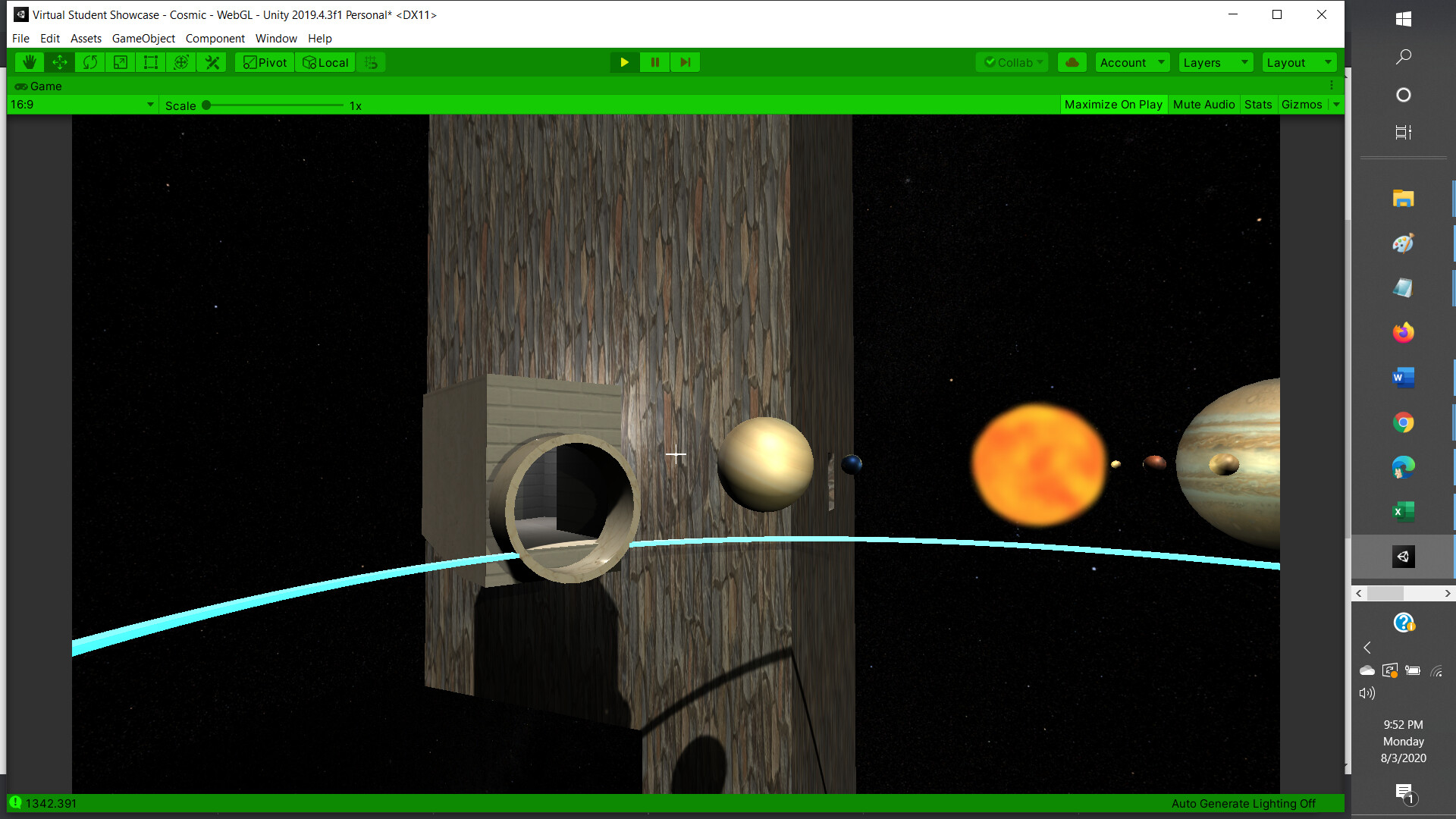This screenshot has width=1456, height=819.
Task: Open the GameObject menu
Action: (x=143, y=38)
